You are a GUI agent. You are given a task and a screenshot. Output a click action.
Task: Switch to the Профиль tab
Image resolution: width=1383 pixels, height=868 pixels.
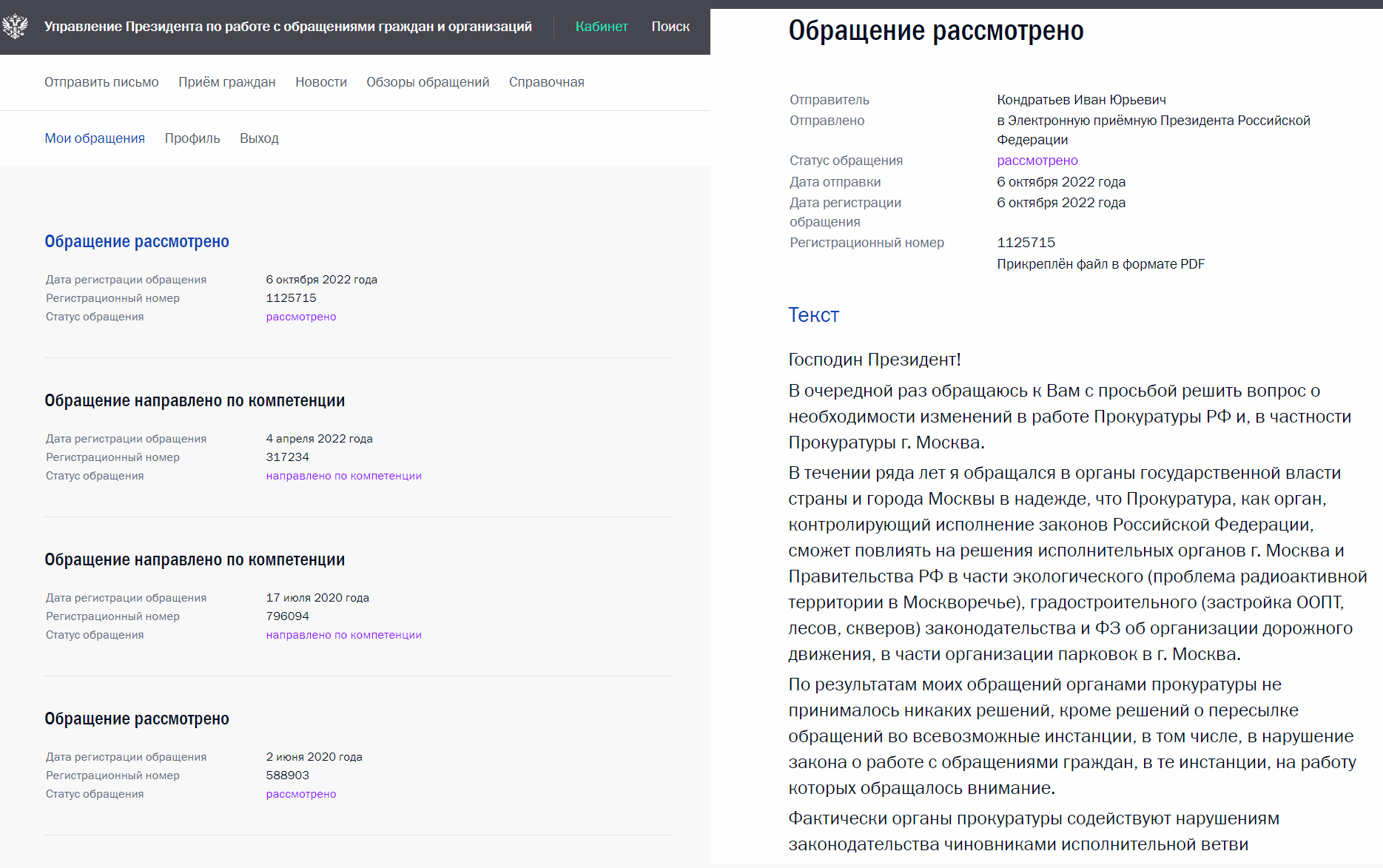click(x=192, y=138)
